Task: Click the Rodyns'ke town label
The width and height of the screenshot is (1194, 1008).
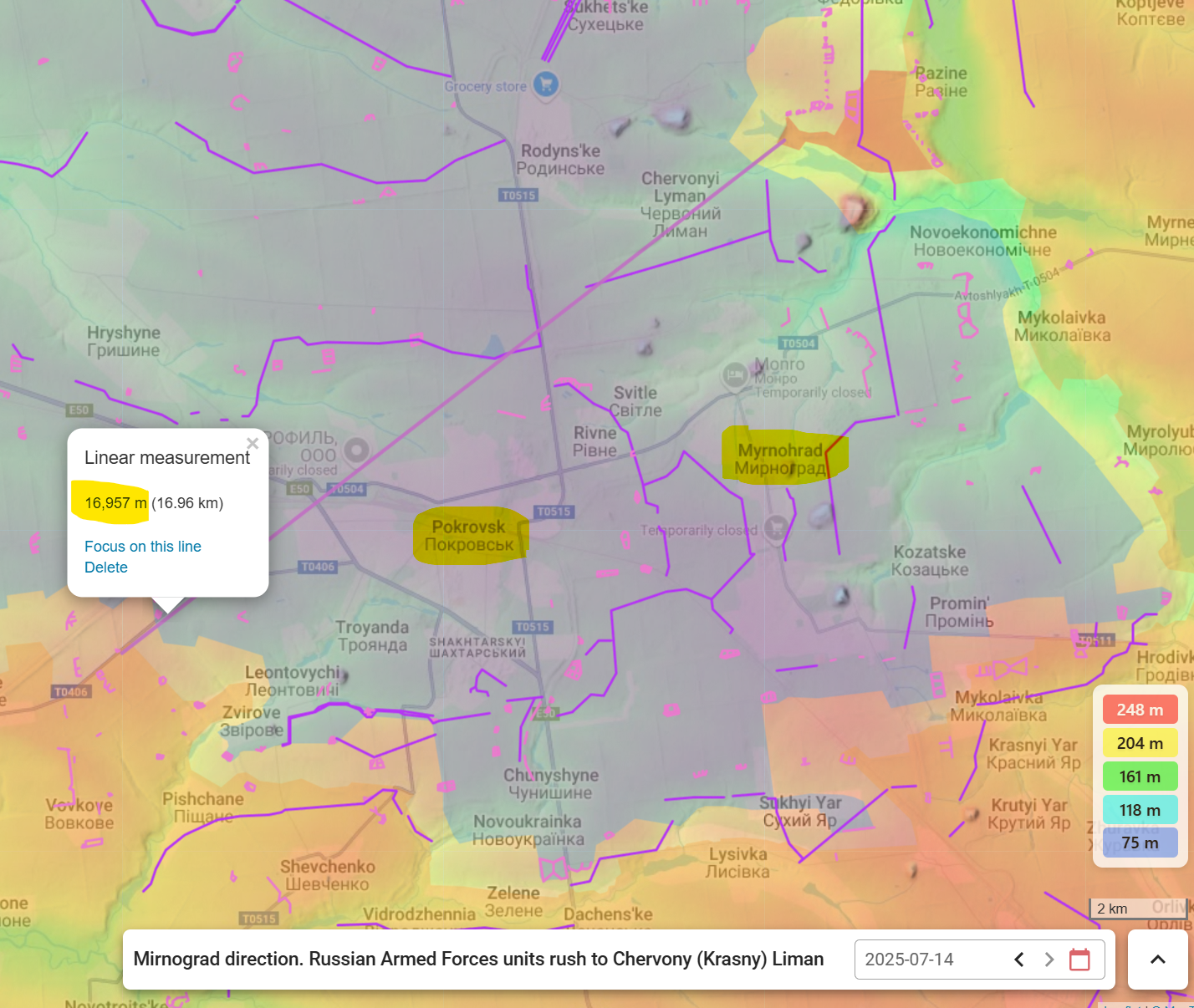Action: click(560, 160)
